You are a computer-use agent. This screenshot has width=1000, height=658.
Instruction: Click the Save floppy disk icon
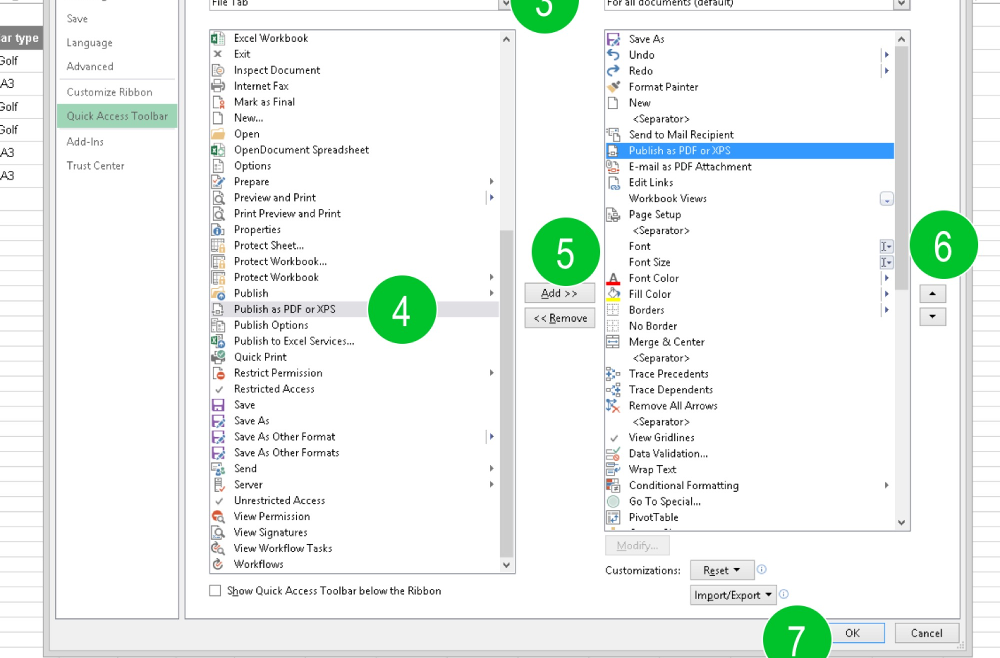click(x=218, y=405)
